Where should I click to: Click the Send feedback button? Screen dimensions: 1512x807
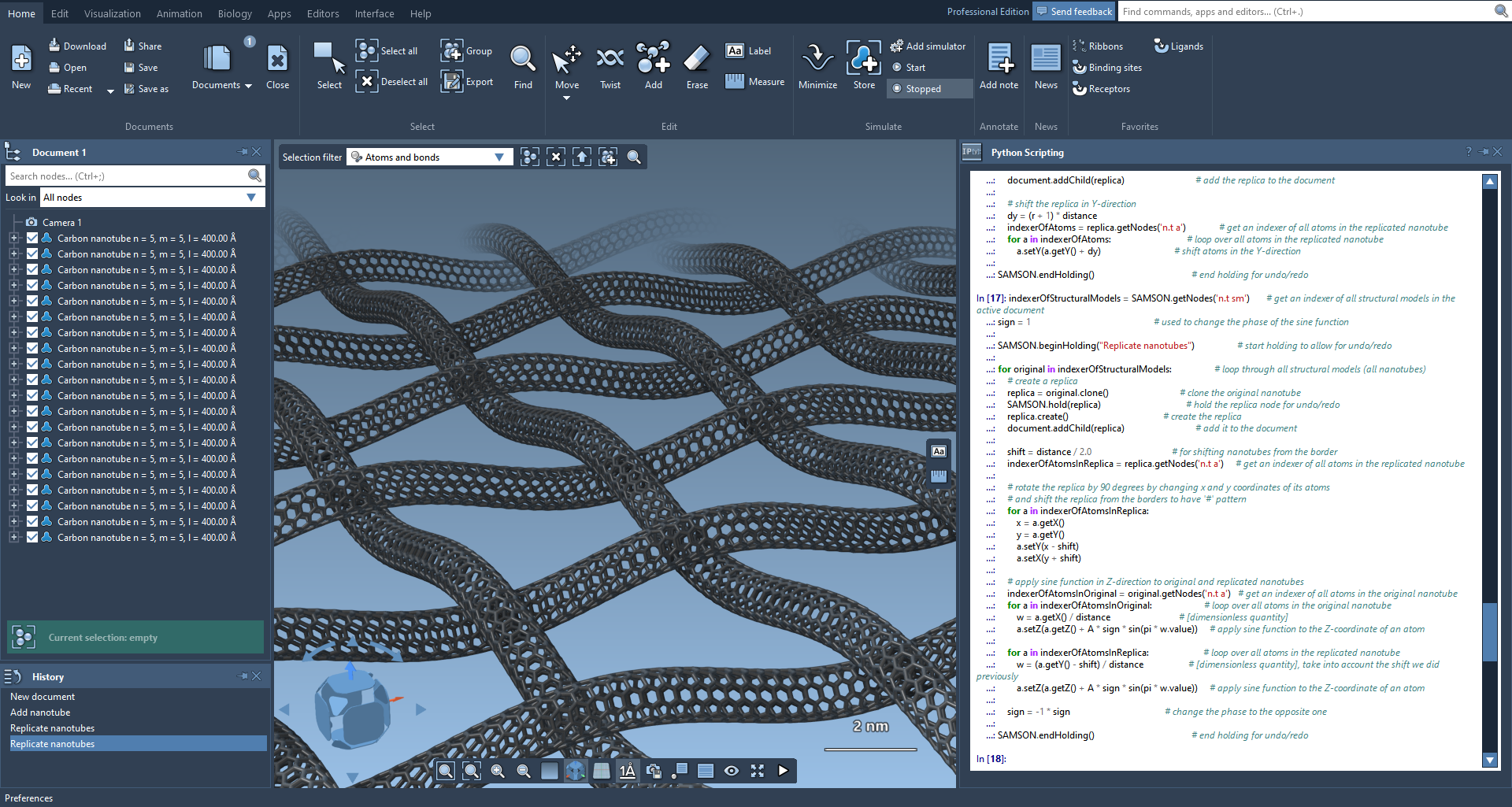click(x=1073, y=12)
